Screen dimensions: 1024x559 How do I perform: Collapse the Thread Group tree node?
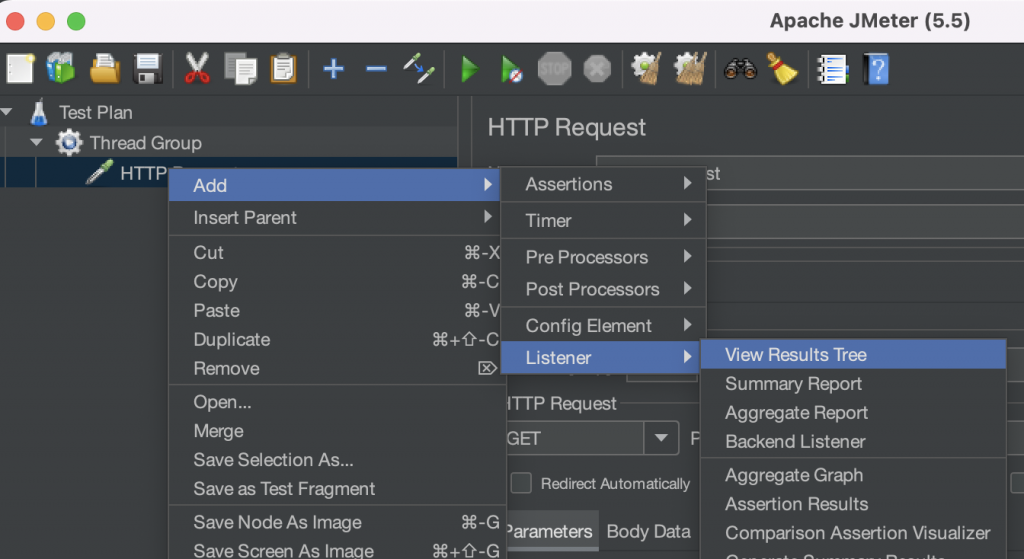(x=37, y=143)
